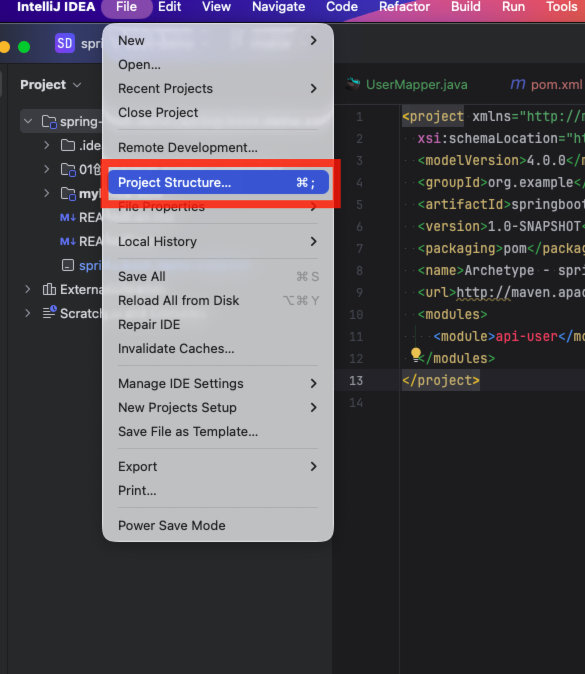This screenshot has height=674, width=585.
Task: Choose Open... from the File menu
Action: coord(218,64)
